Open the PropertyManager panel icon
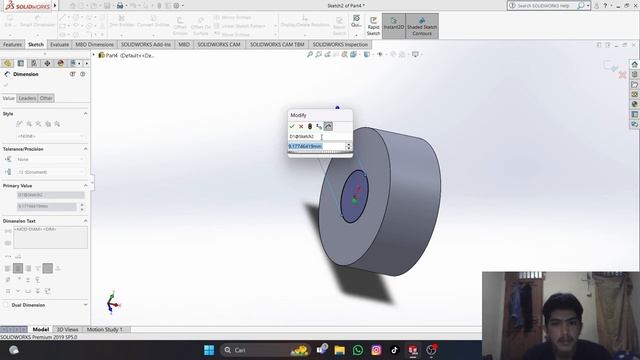This screenshot has width=640, height=360. point(21,63)
